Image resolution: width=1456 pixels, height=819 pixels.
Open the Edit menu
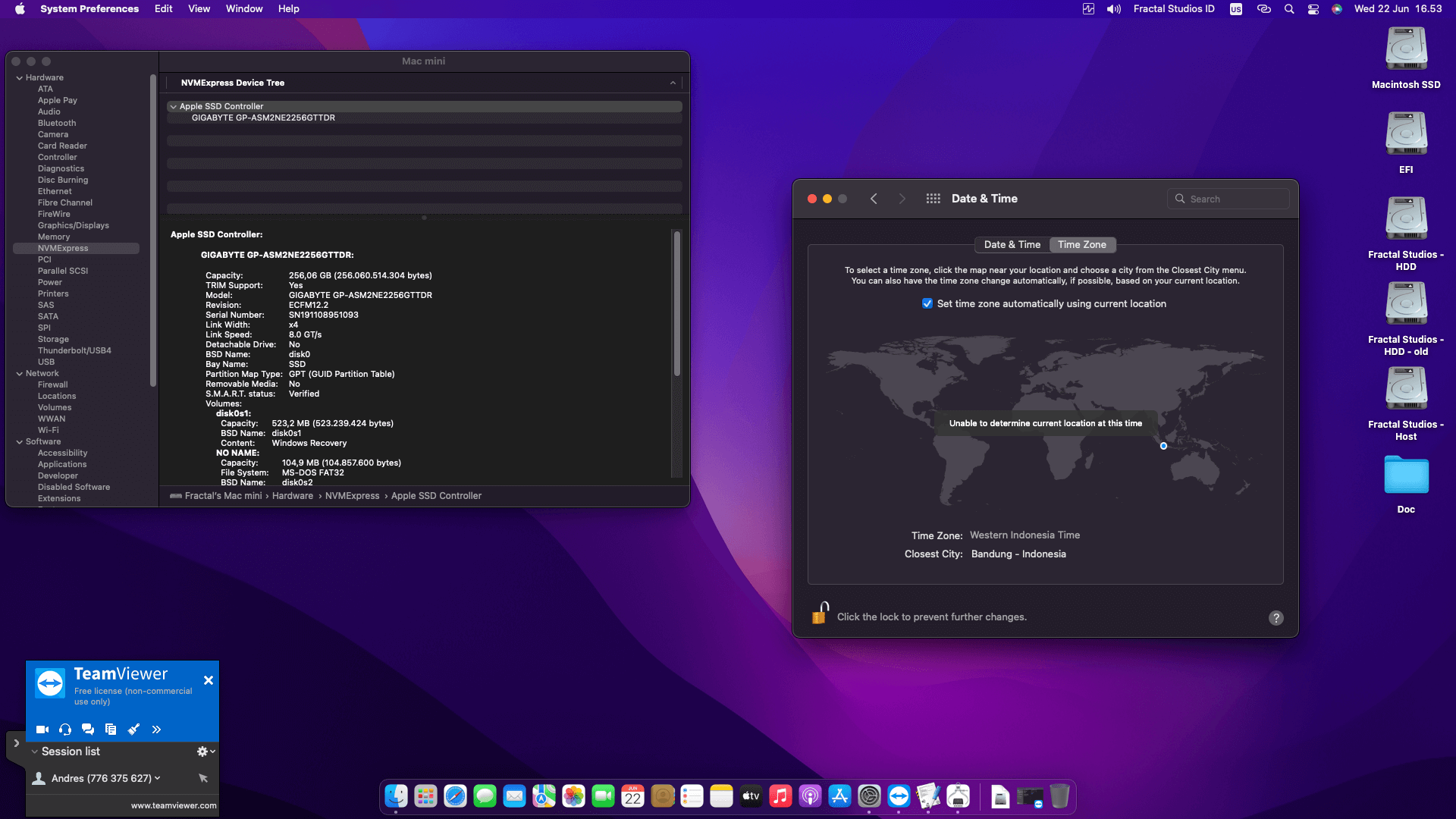164,9
